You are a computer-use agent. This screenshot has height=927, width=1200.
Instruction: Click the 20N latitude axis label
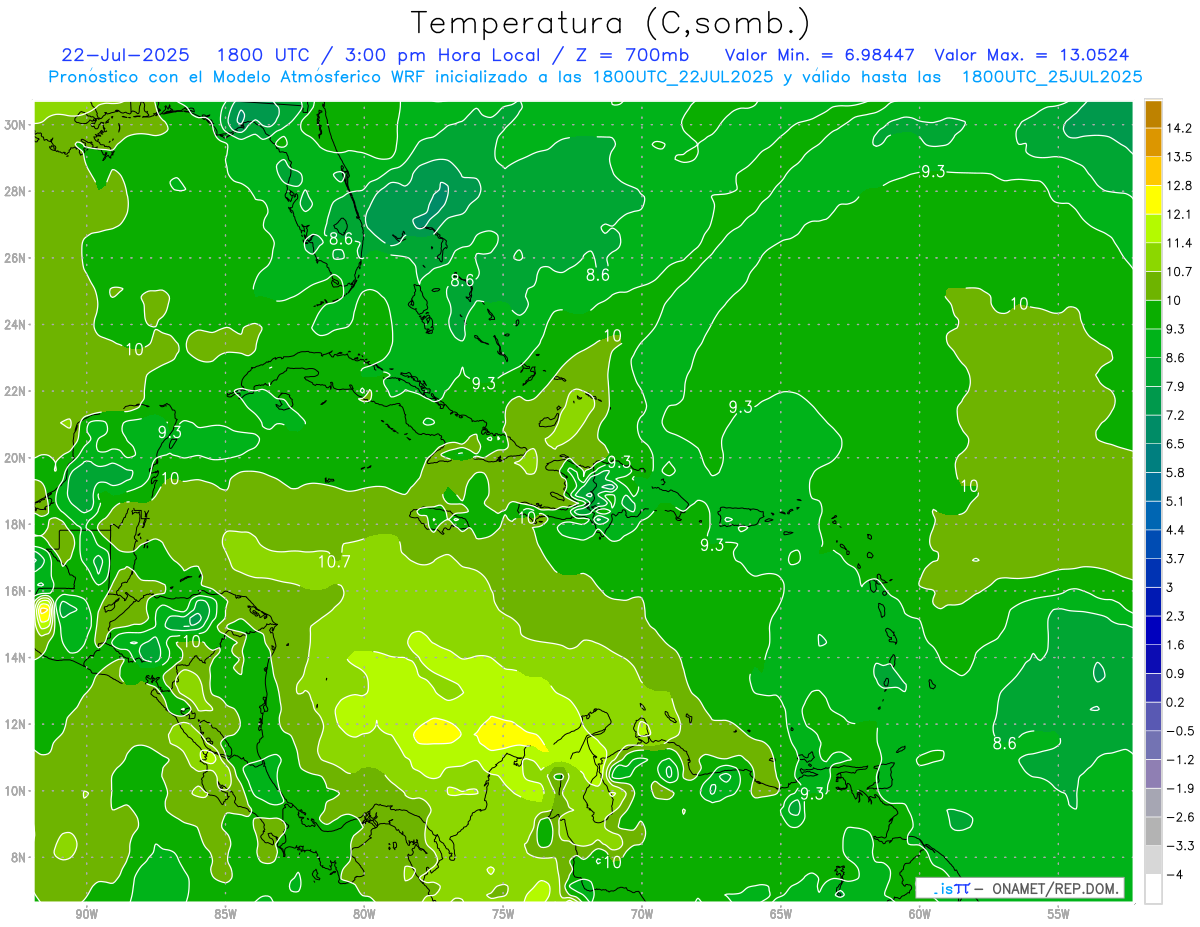(x=16, y=458)
